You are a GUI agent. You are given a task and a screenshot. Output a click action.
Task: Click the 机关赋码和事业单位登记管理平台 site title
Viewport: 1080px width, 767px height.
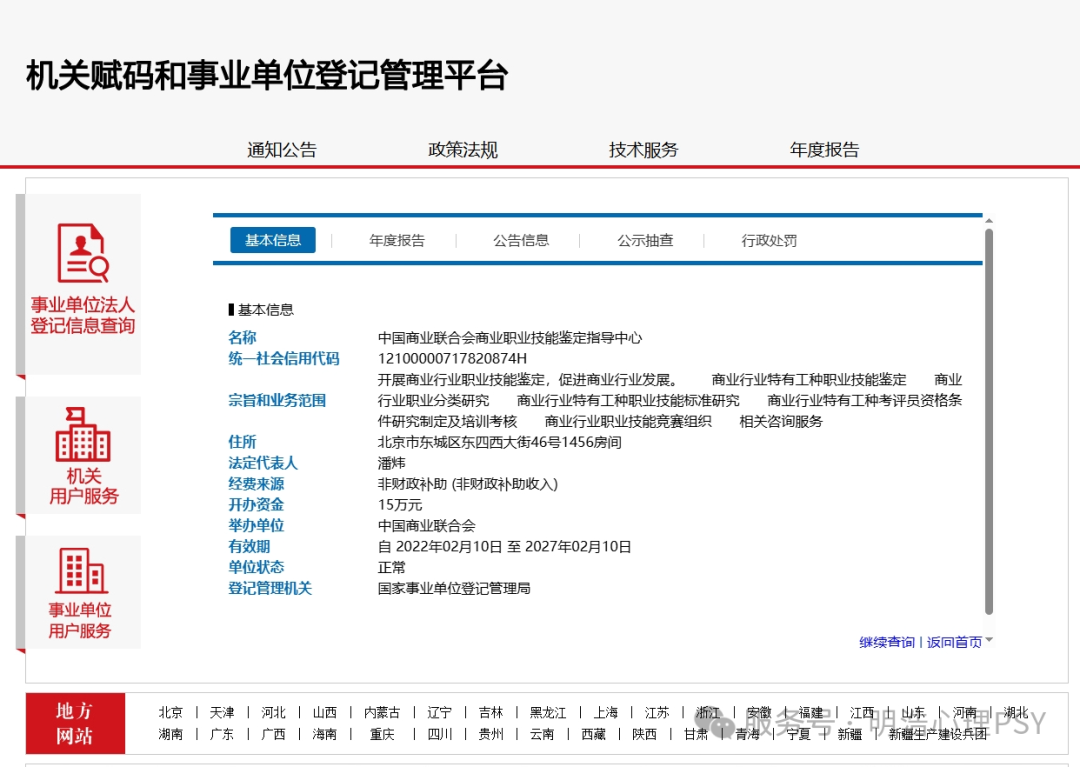tap(267, 75)
